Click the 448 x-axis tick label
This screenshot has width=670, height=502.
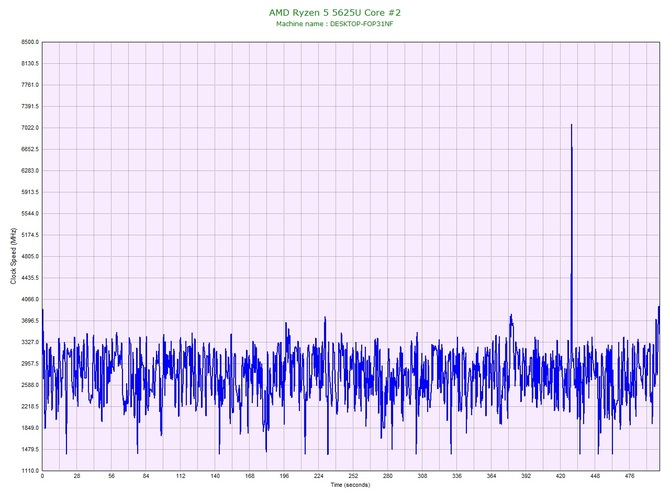(x=595, y=476)
